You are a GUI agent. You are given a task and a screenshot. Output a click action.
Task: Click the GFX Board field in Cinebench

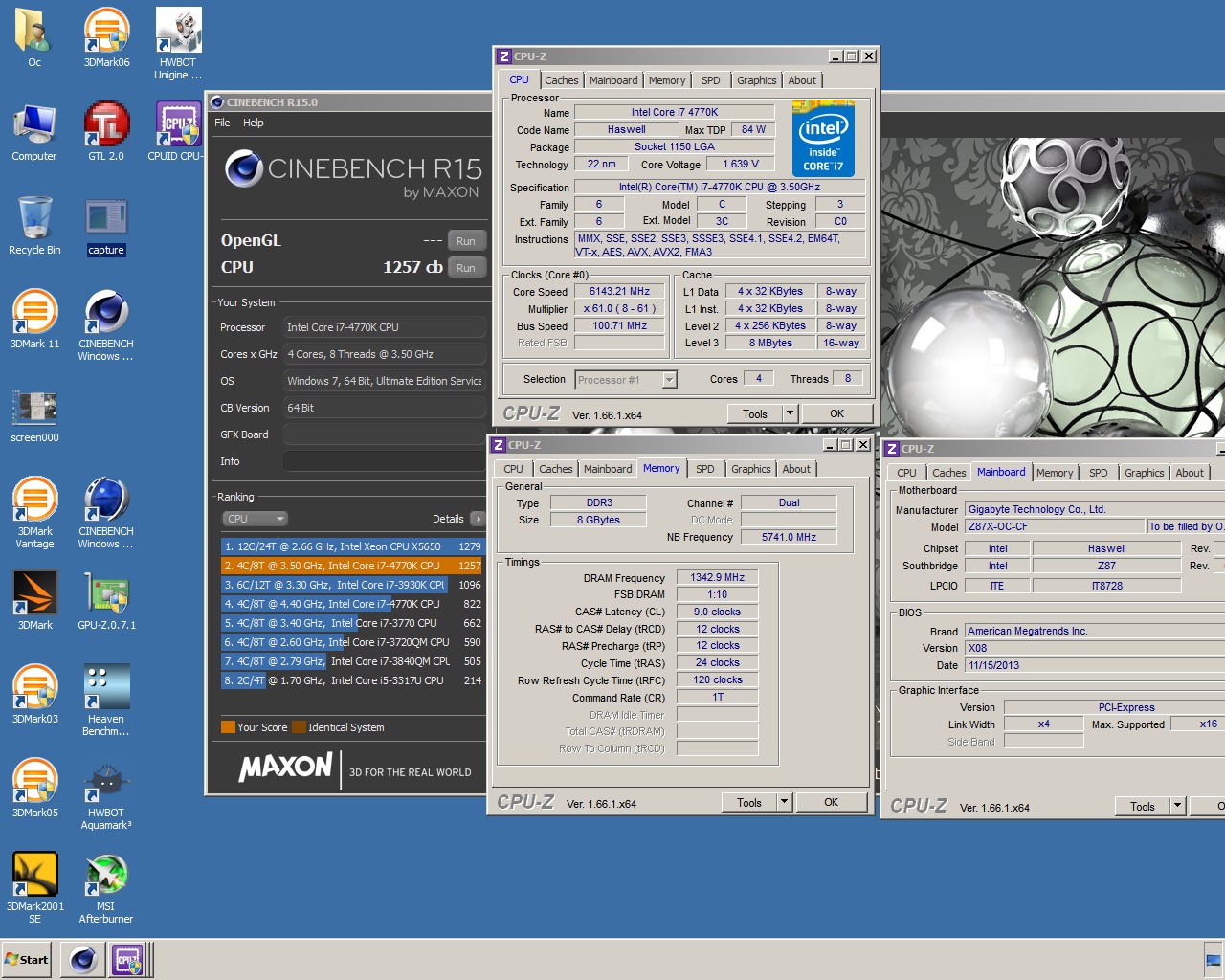pos(385,434)
